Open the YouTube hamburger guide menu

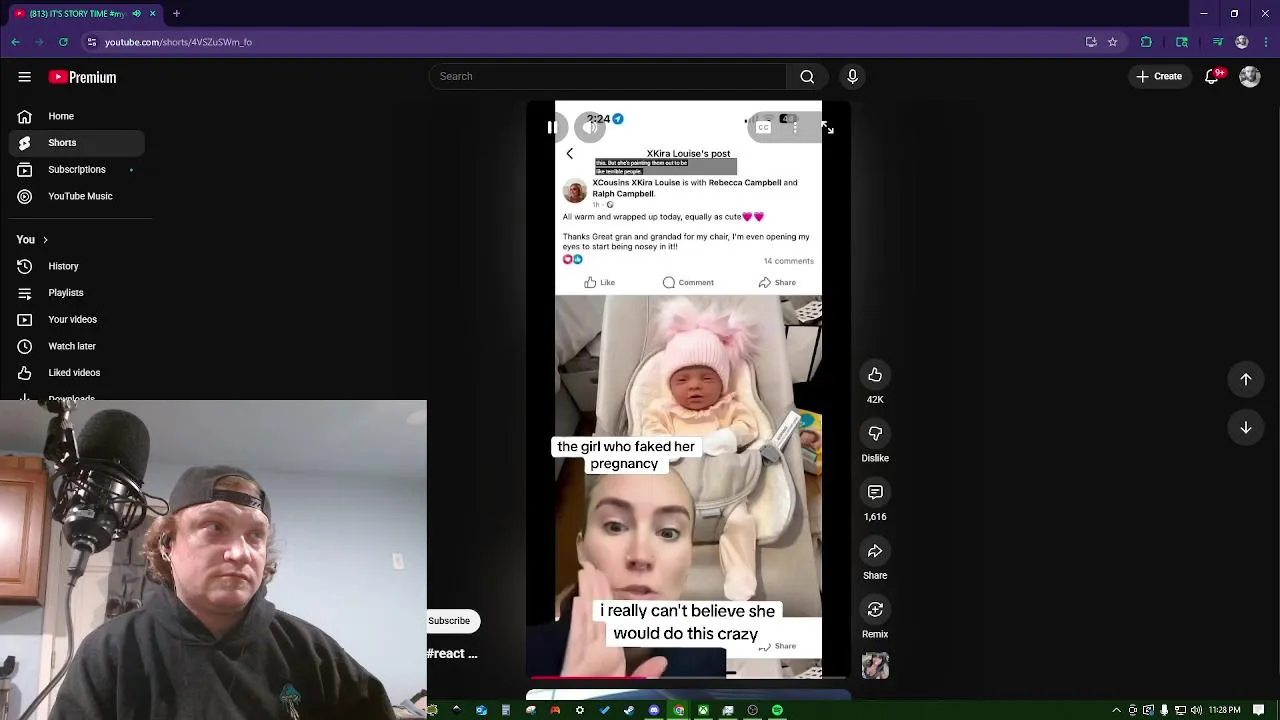[24, 77]
